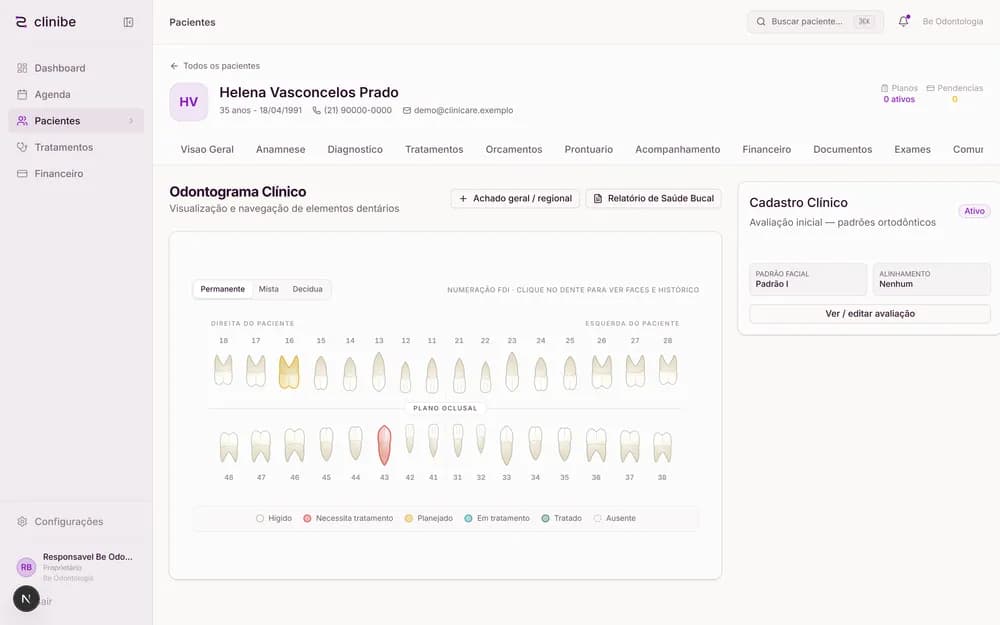This screenshot has width=1000, height=625.
Task: Select tooth 11 in odontogram
Action: [432, 375]
